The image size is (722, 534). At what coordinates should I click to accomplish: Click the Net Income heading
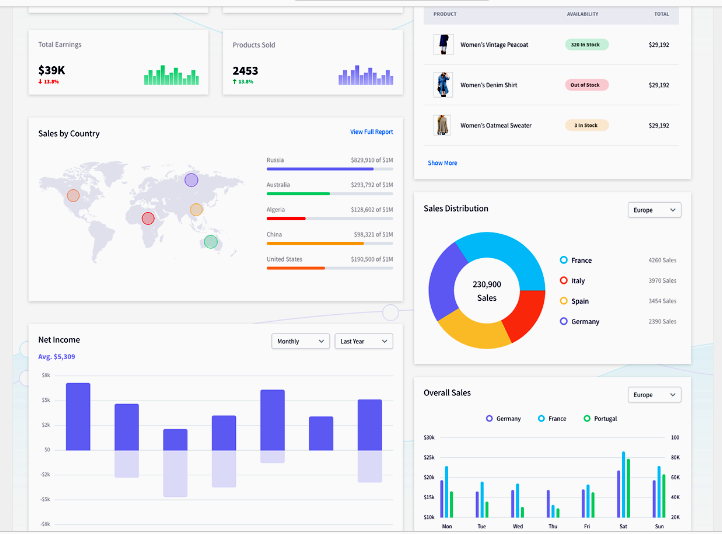(59, 340)
